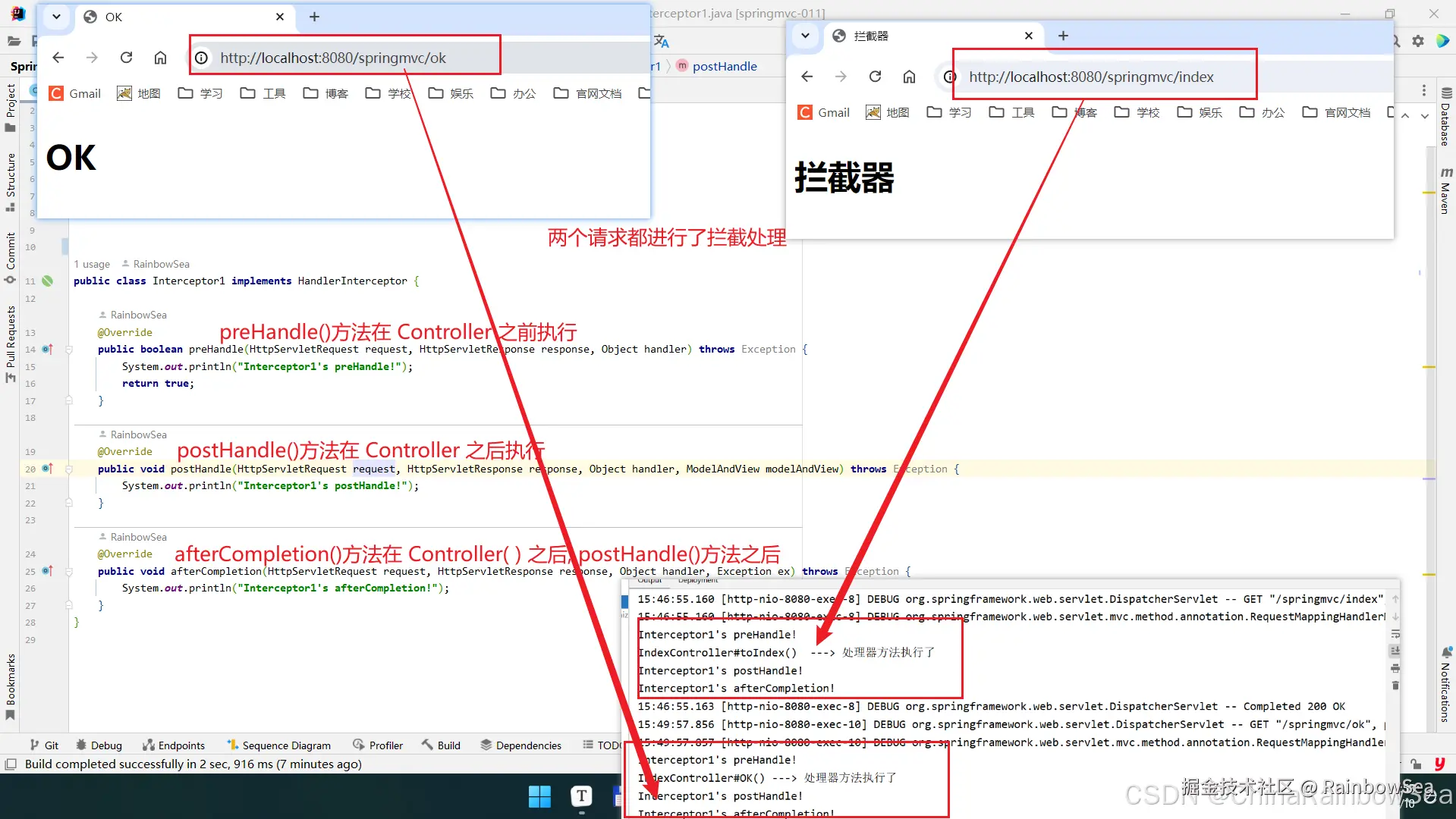The height and width of the screenshot is (819, 1456).
Task: Open the kebab overflow menu in the IDE toolbar
Action: click(x=1423, y=89)
